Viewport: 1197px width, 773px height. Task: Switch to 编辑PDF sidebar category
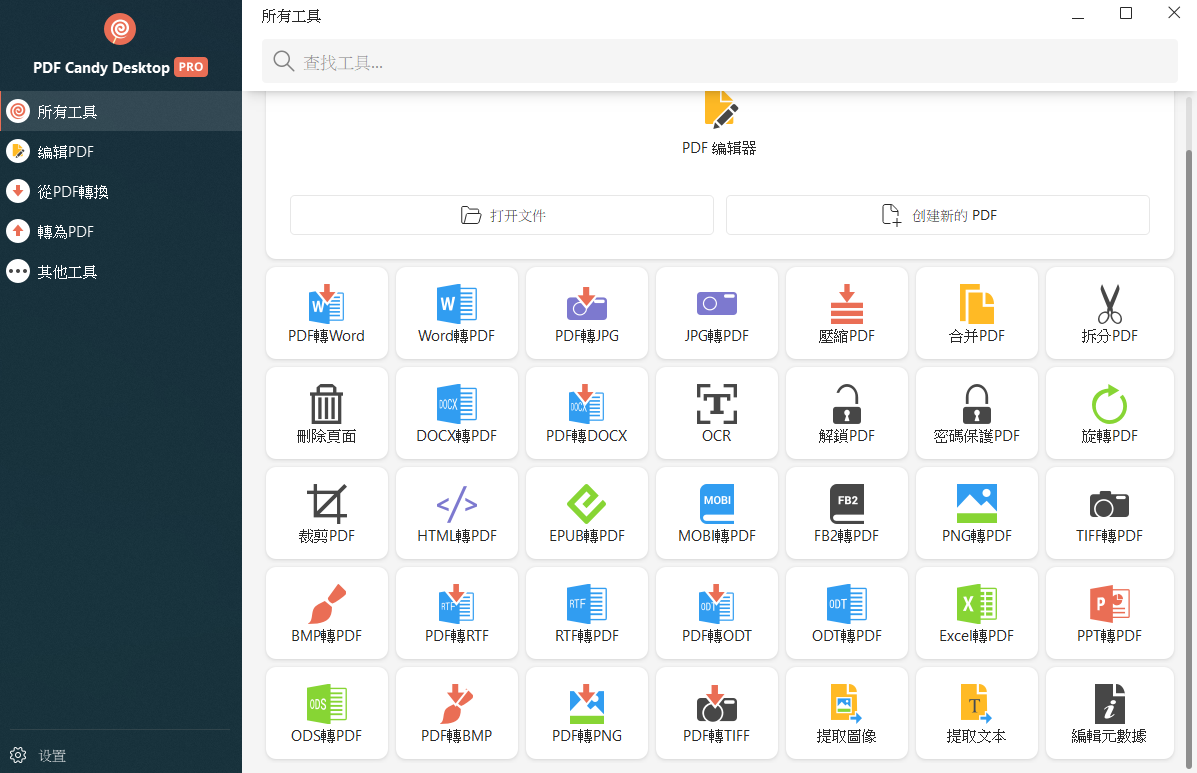tap(121, 151)
